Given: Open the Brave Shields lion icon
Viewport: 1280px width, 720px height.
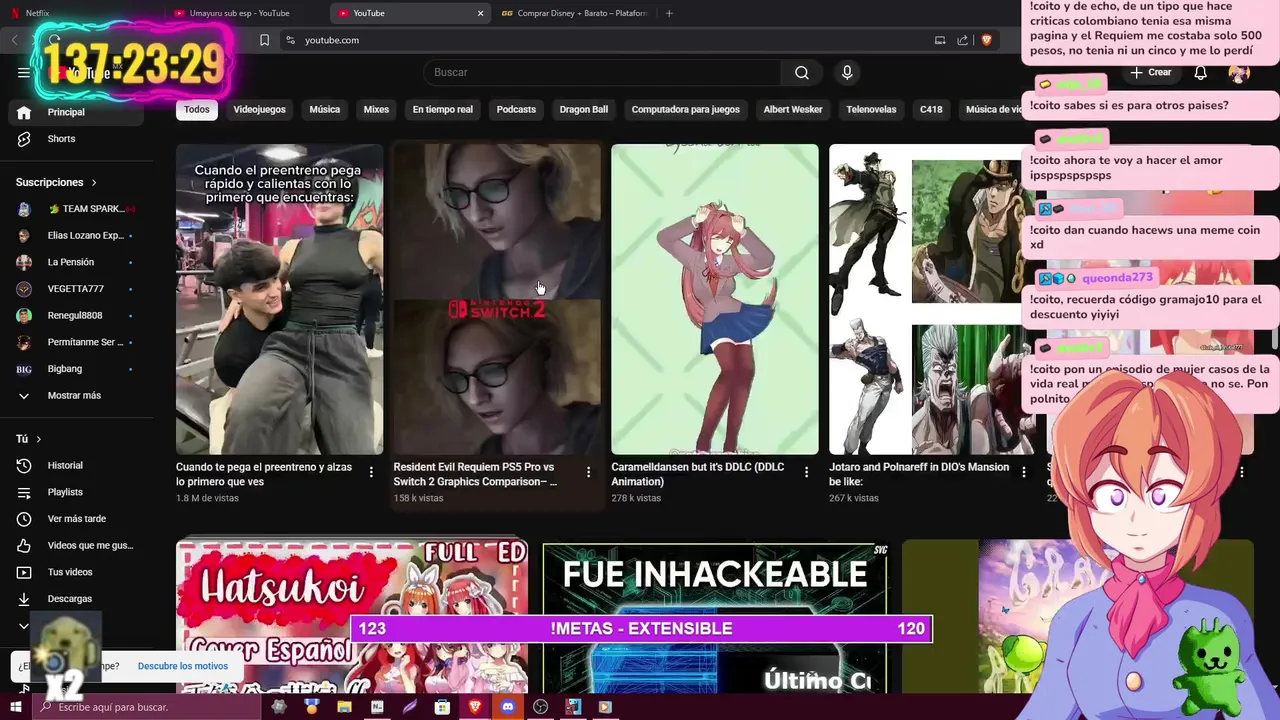Looking at the screenshot, I should (x=986, y=40).
